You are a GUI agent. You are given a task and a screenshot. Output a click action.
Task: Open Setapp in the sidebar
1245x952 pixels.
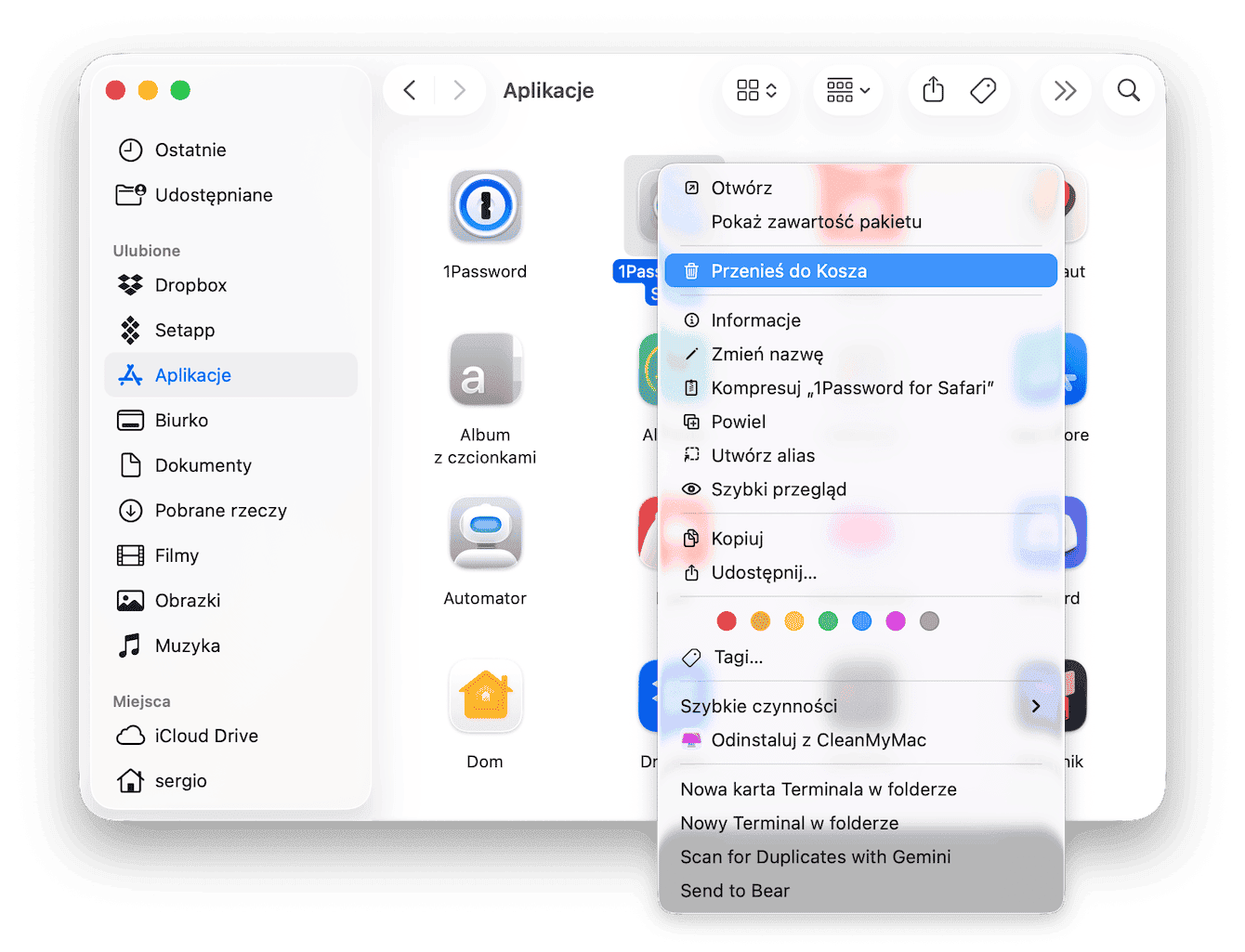click(230, 330)
